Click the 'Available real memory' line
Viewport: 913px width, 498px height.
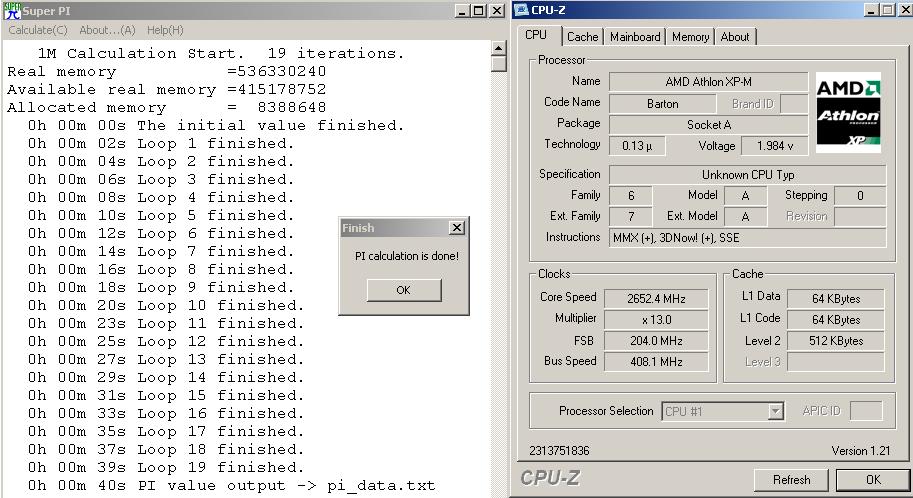tap(167, 90)
